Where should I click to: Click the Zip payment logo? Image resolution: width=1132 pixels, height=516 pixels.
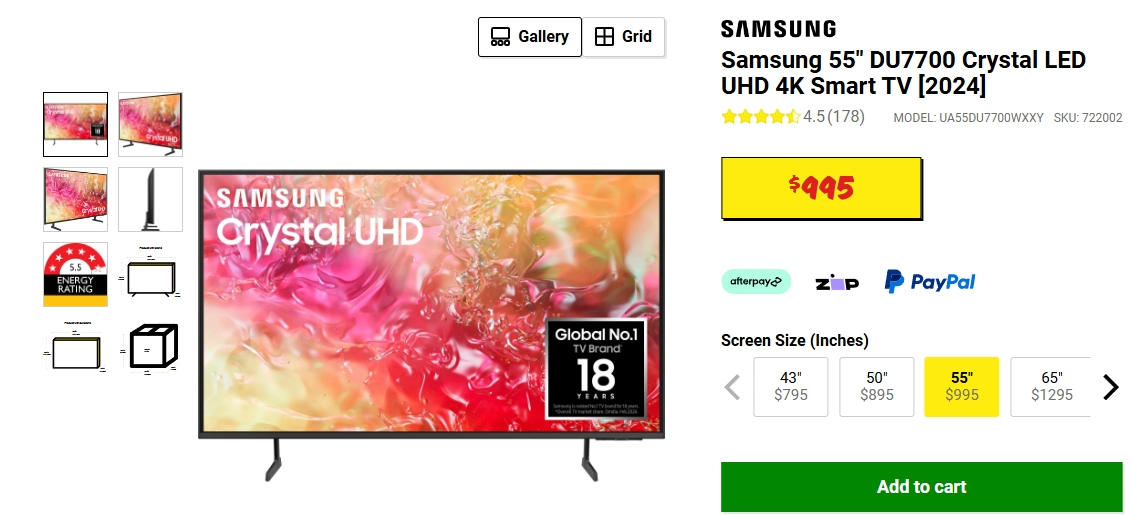pos(837,283)
